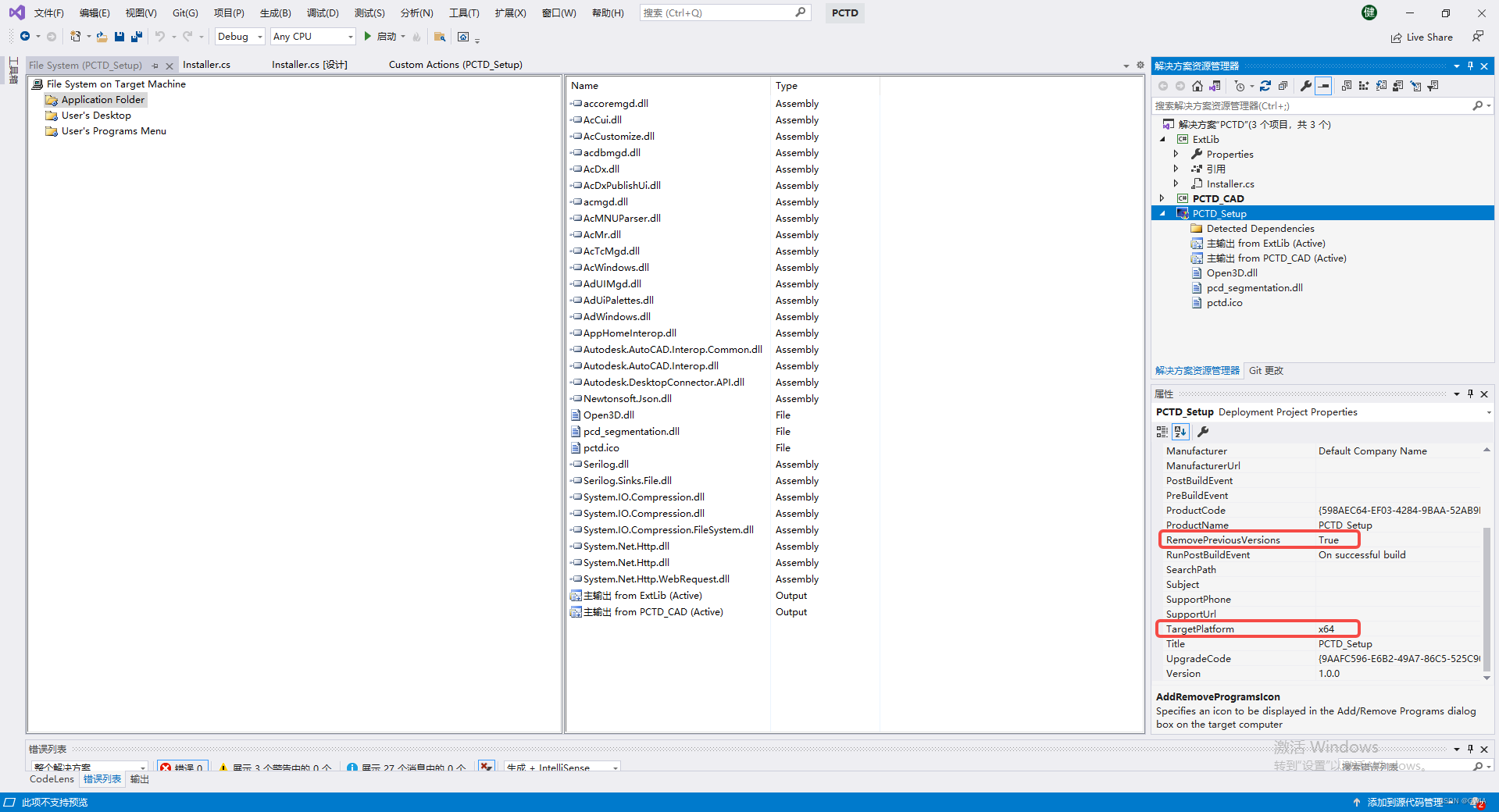Toggle the messages filter in error list

[x=406, y=767]
